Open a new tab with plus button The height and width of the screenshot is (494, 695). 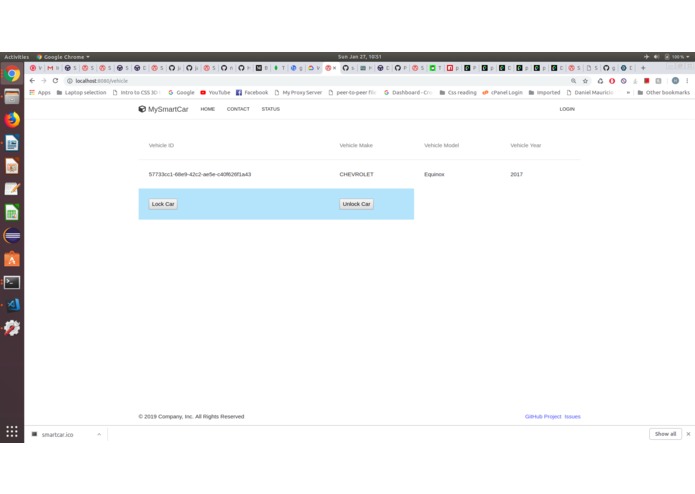pyautogui.click(x=643, y=68)
